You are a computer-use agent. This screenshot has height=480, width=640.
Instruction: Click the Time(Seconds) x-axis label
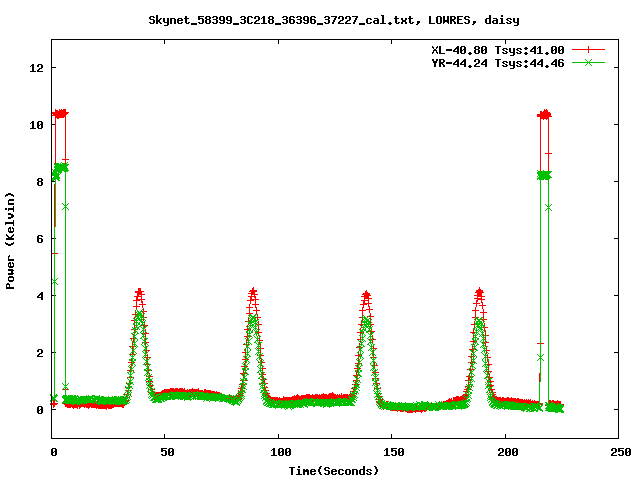point(334,471)
